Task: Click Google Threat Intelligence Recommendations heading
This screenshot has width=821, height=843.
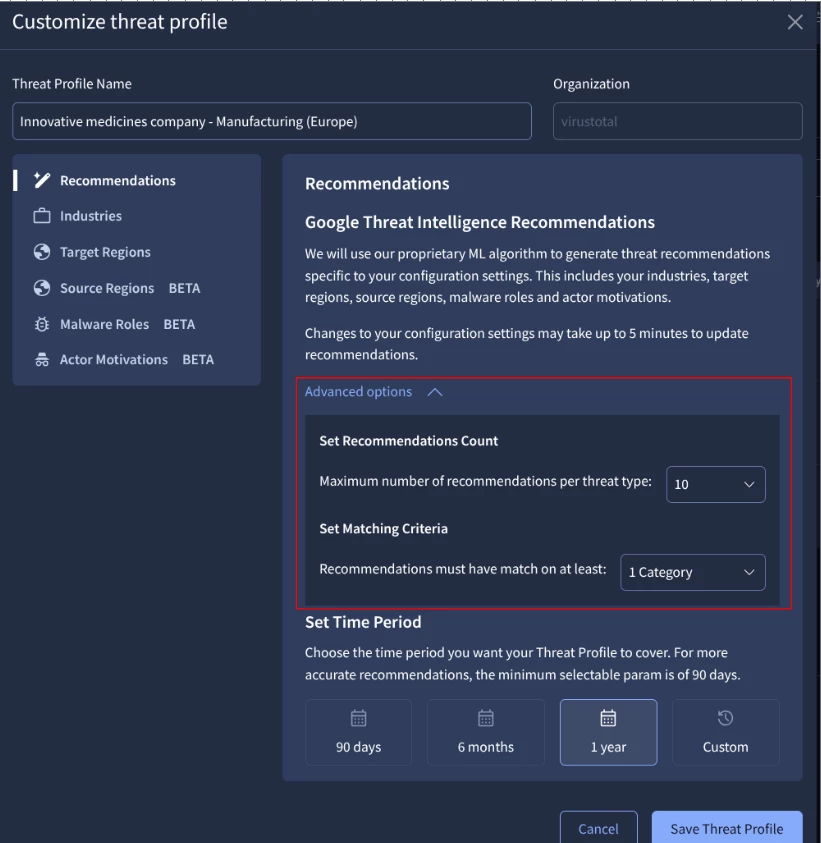Action: click(x=480, y=223)
